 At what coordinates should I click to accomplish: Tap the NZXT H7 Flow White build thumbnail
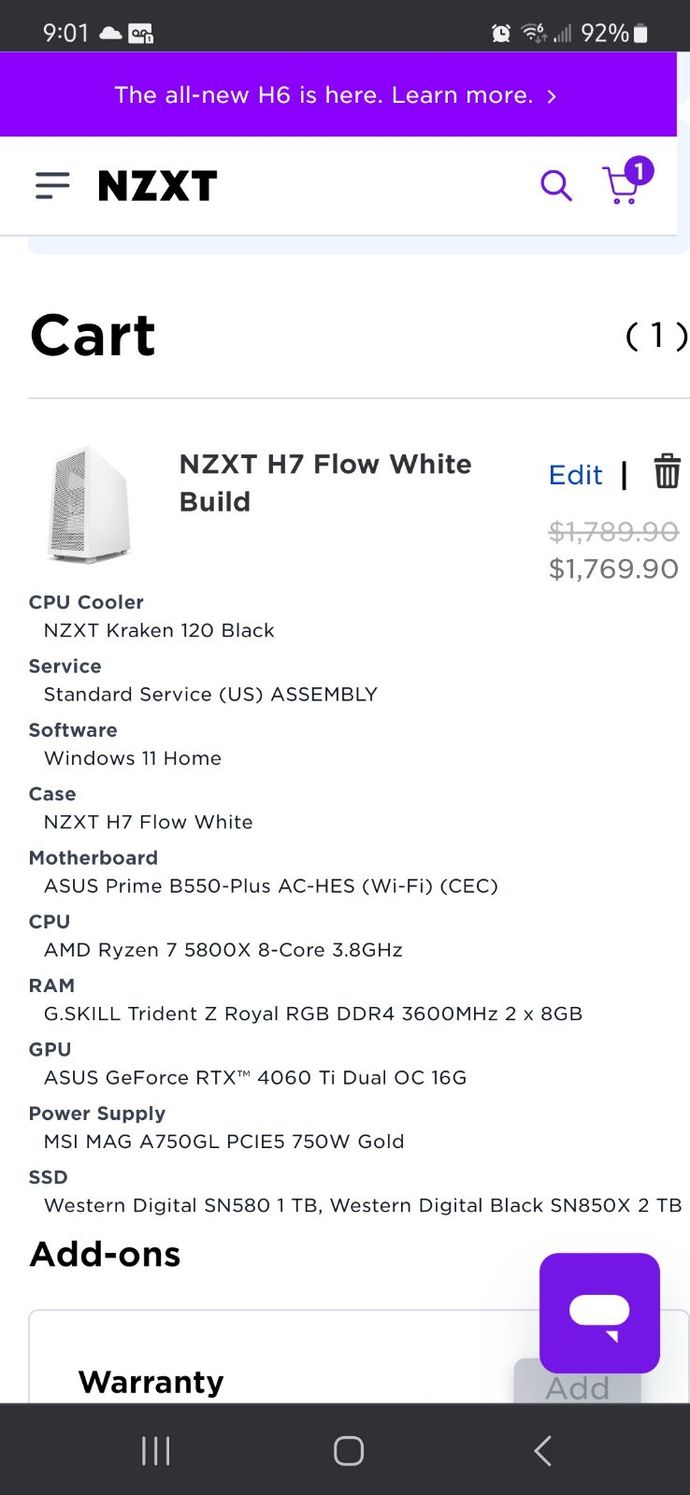pyautogui.click(x=86, y=504)
